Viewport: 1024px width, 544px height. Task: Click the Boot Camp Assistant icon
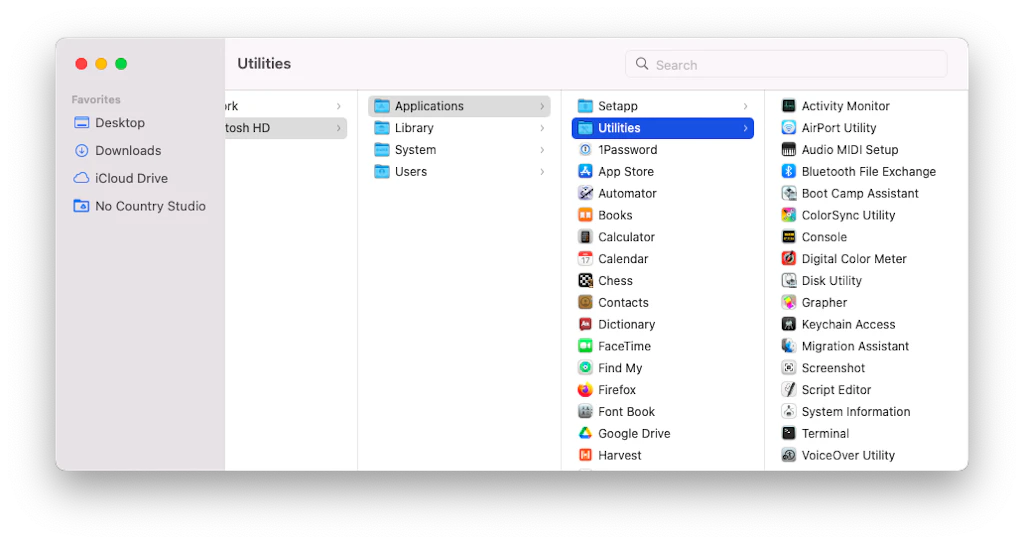pos(788,193)
